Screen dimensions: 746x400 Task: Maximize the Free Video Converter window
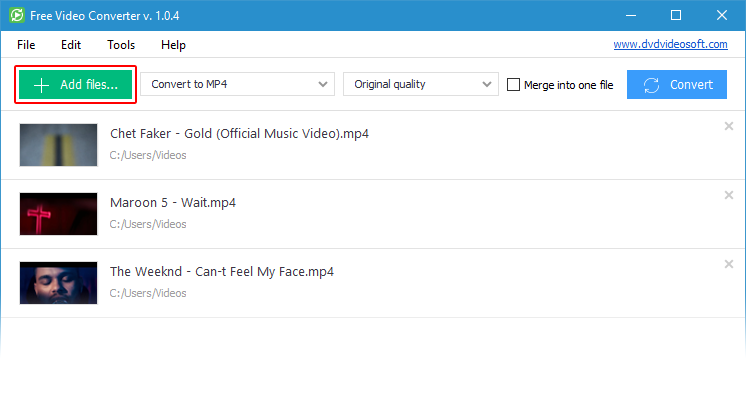676,15
